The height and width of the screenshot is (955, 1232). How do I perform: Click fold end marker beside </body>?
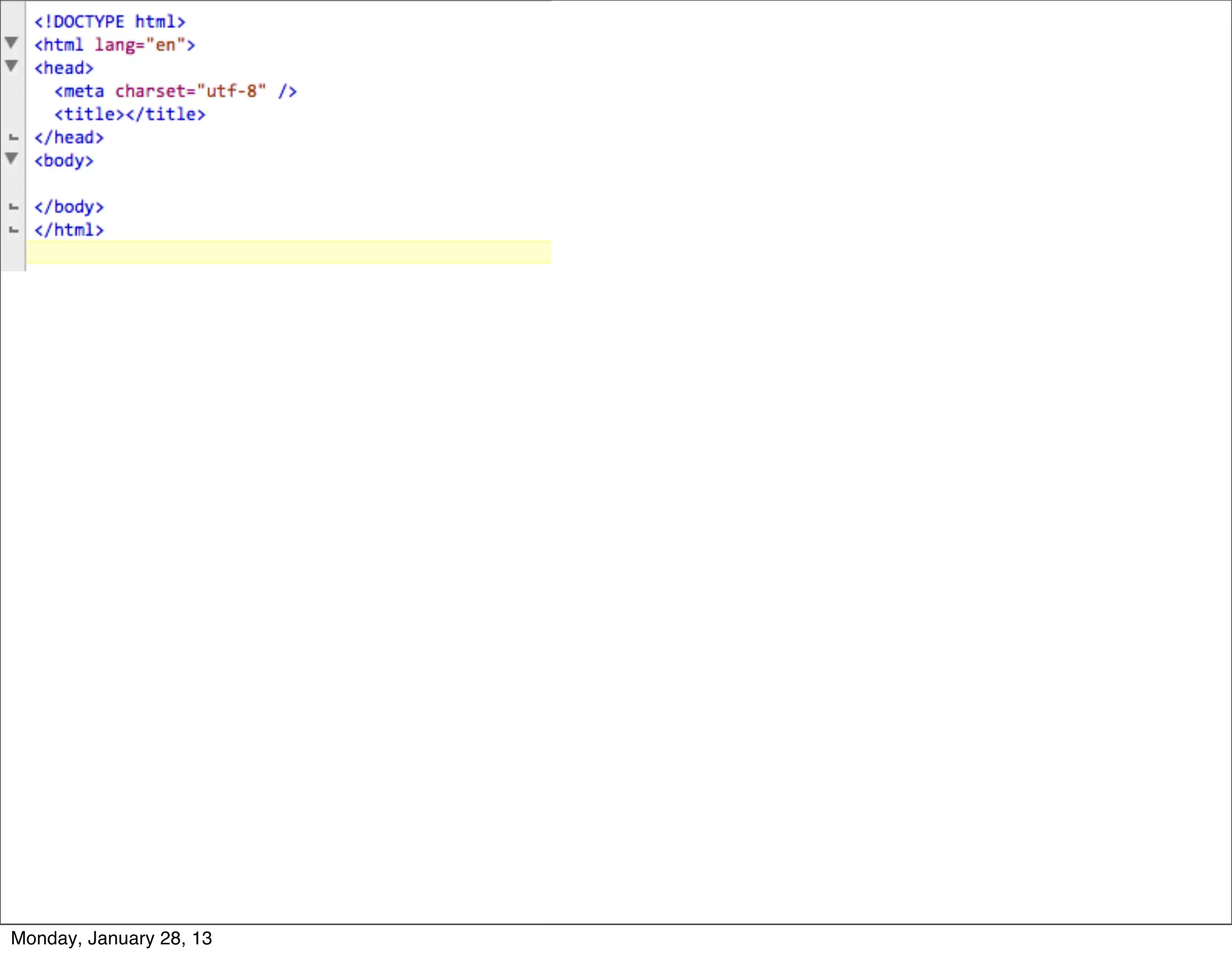click(x=14, y=207)
